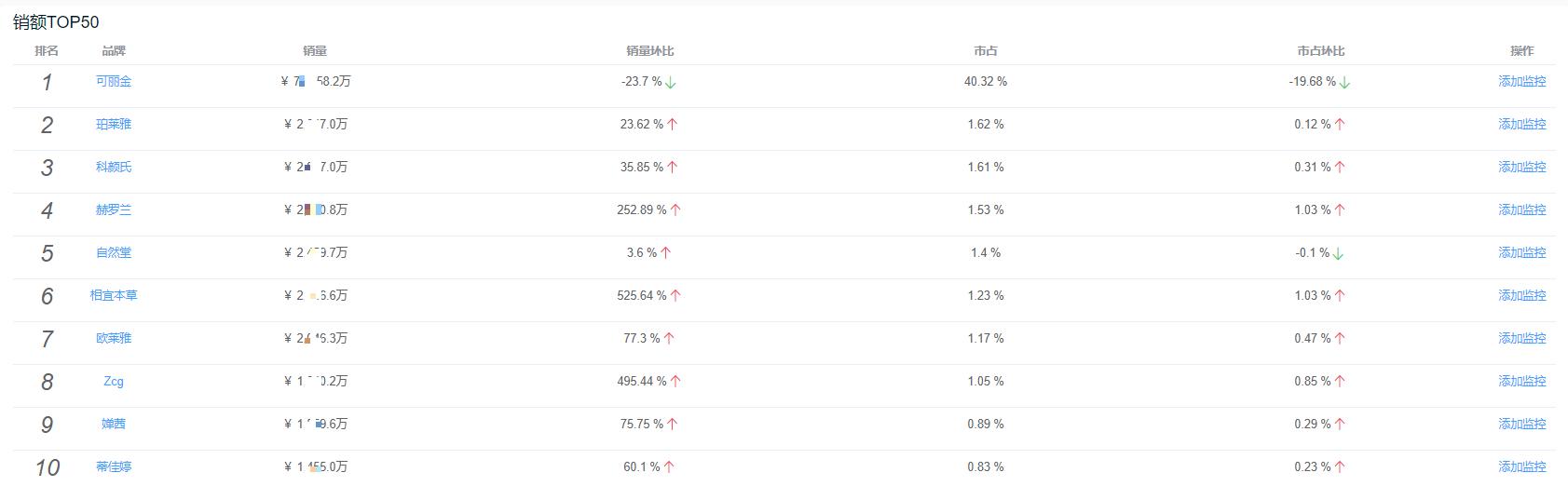Click 添加监控 for 可丽金 row
The height and width of the screenshot is (486, 1568).
(x=1521, y=82)
